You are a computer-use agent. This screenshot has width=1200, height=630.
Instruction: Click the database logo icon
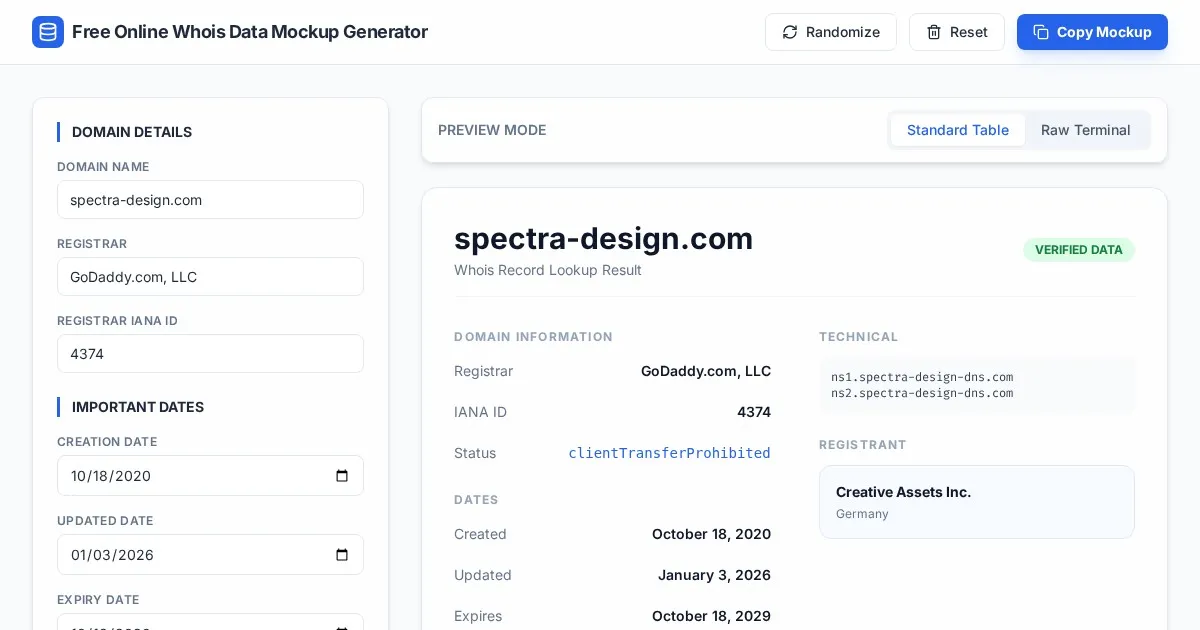pos(48,32)
